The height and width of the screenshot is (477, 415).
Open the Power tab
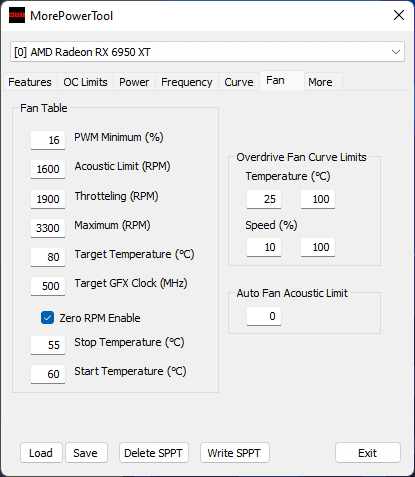[x=134, y=82]
